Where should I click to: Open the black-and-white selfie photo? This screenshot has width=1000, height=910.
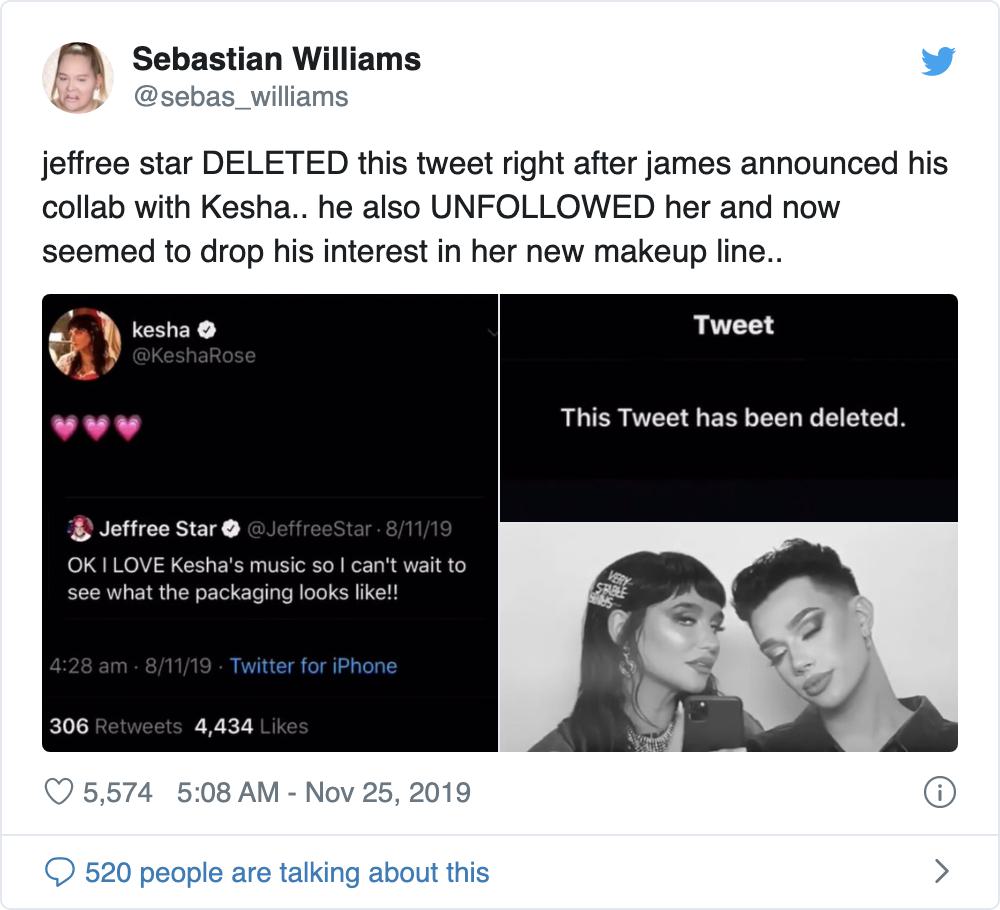tap(728, 637)
